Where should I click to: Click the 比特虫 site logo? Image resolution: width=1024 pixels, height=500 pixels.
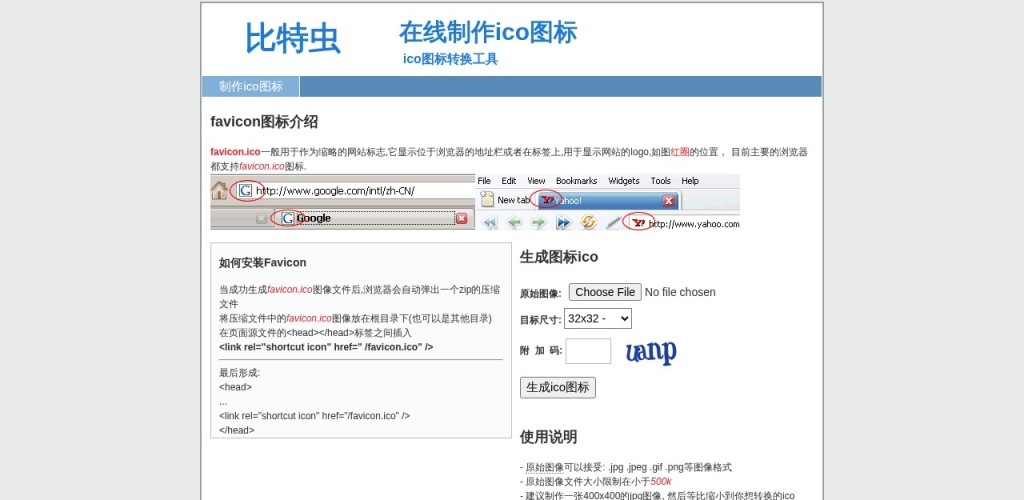click(292, 39)
